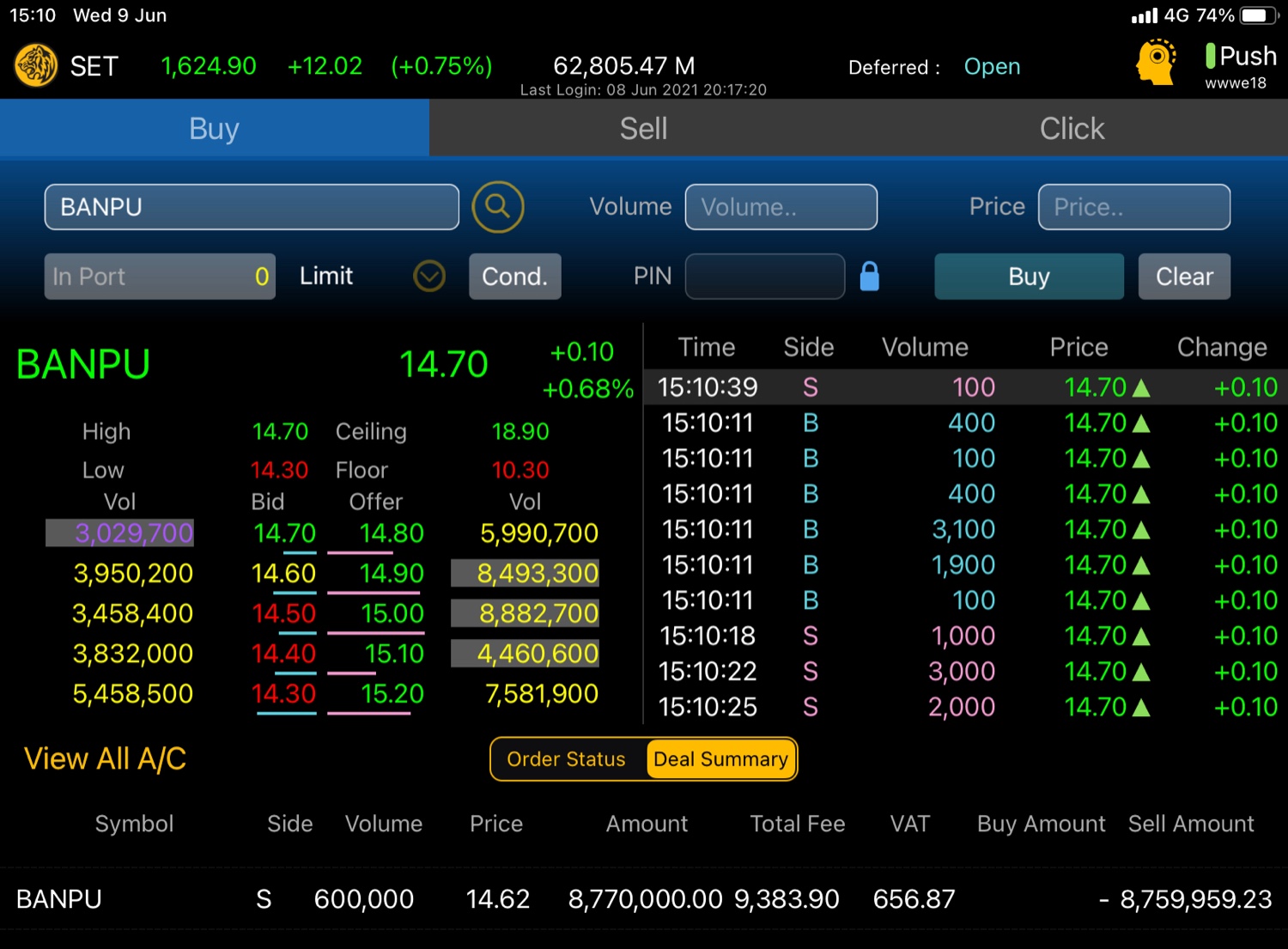The height and width of the screenshot is (949, 1288).
Task: Tap offer volume 4,460,600
Action: [526, 654]
